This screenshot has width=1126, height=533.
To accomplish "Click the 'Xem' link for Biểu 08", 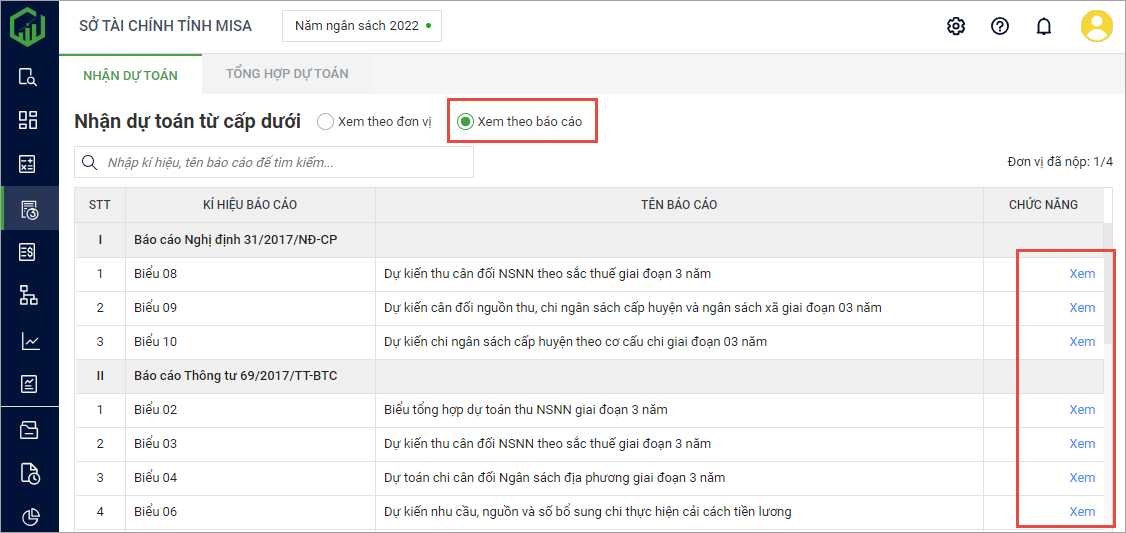I will (1081, 274).
